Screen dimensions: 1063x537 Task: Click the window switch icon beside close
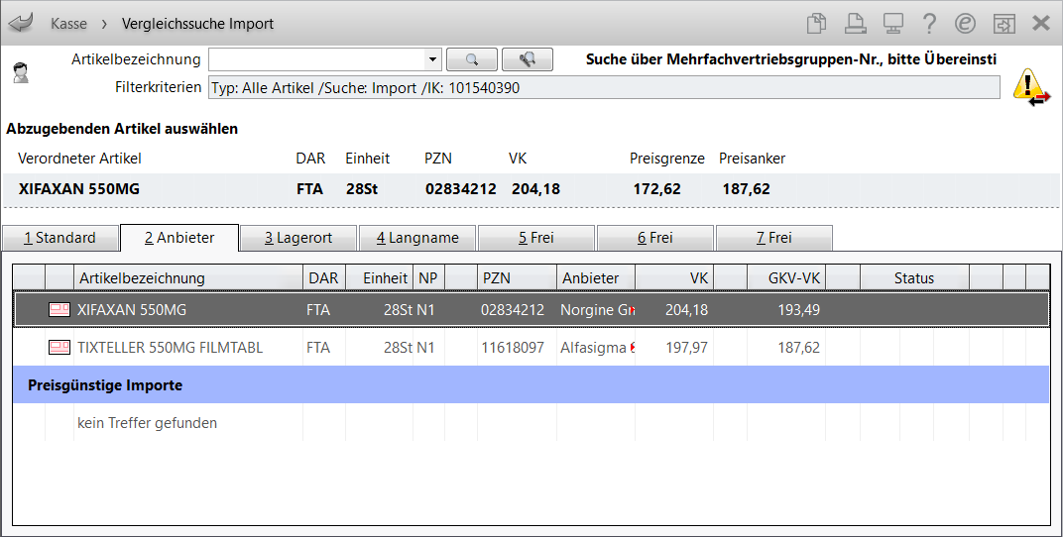pos(1003,24)
